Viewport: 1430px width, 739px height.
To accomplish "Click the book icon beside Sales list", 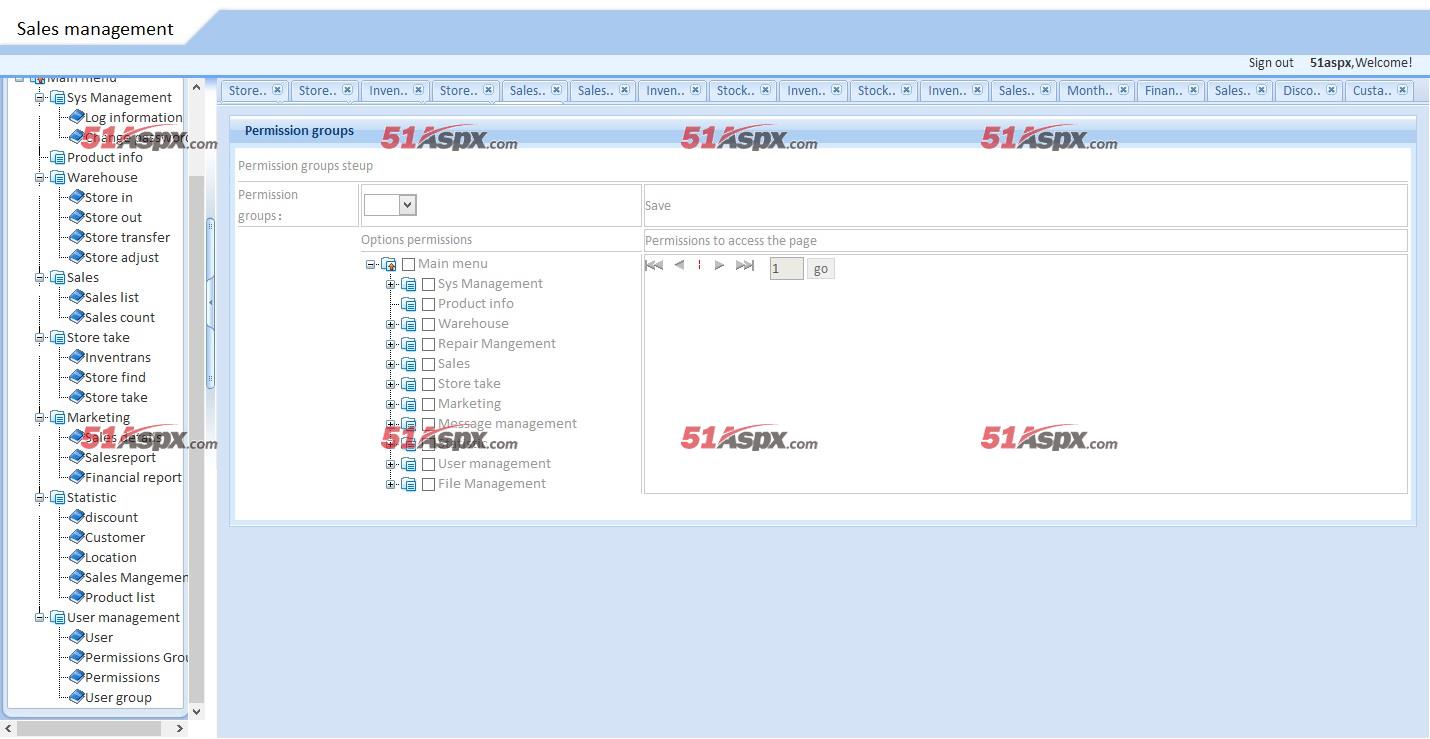I will pos(76,297).
